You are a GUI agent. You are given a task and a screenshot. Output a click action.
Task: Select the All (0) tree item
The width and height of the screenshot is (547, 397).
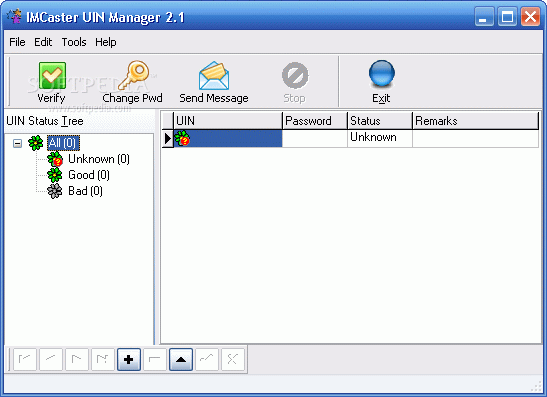[x=63, y=143]
